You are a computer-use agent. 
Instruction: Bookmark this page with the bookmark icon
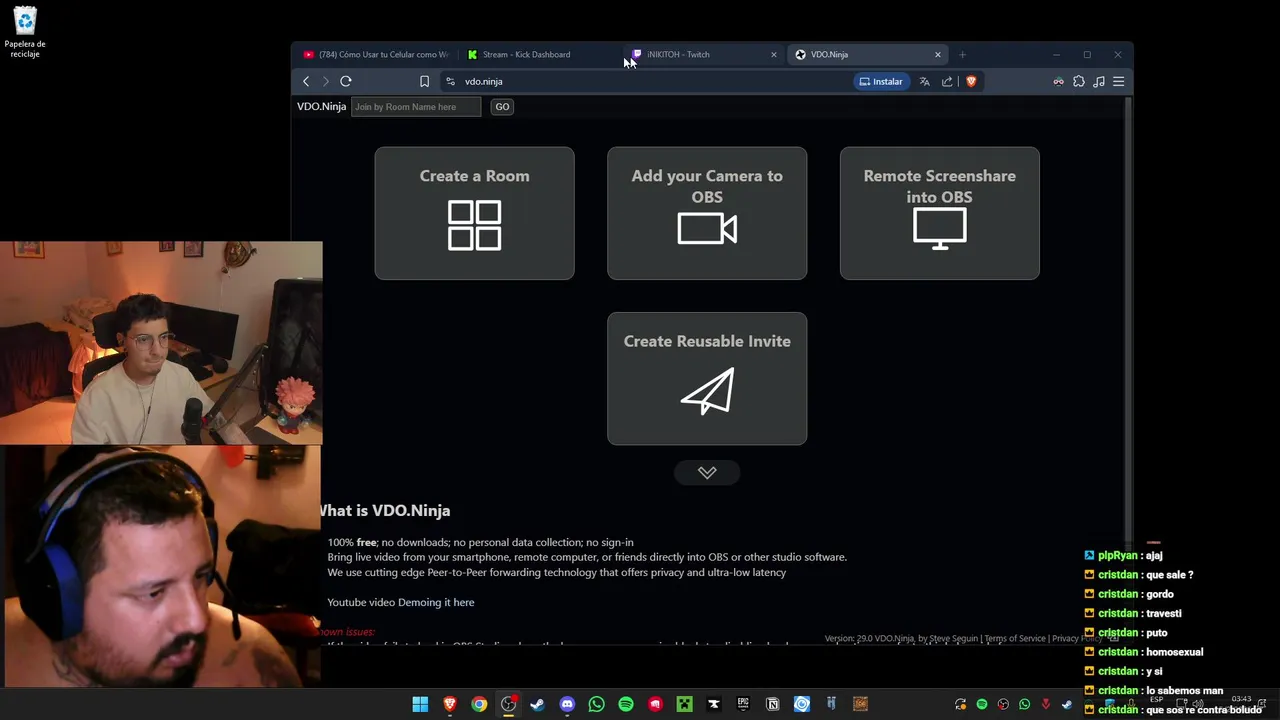[424, 81]
